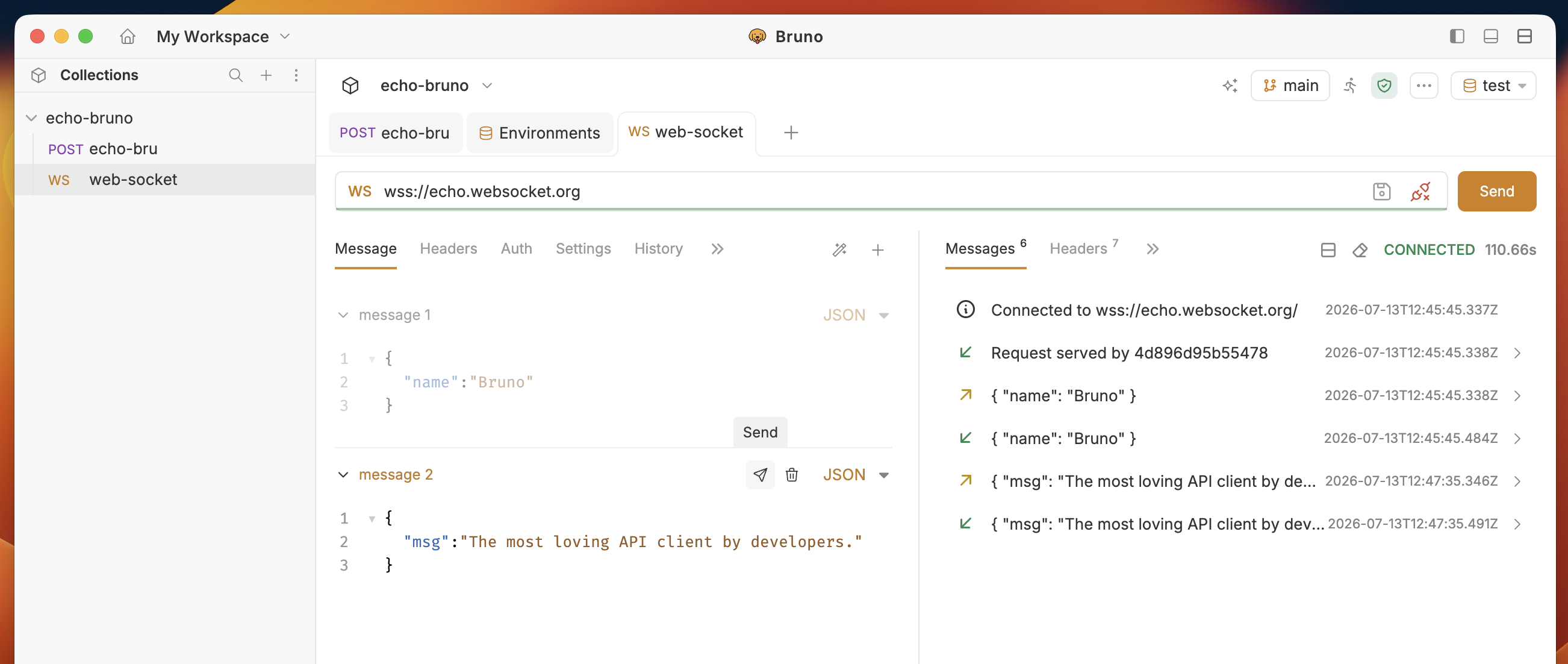Viewport: 1568px width, 664px height.
Task: Click the echo-bruno collection cube icon
Action: click(350, 86)
